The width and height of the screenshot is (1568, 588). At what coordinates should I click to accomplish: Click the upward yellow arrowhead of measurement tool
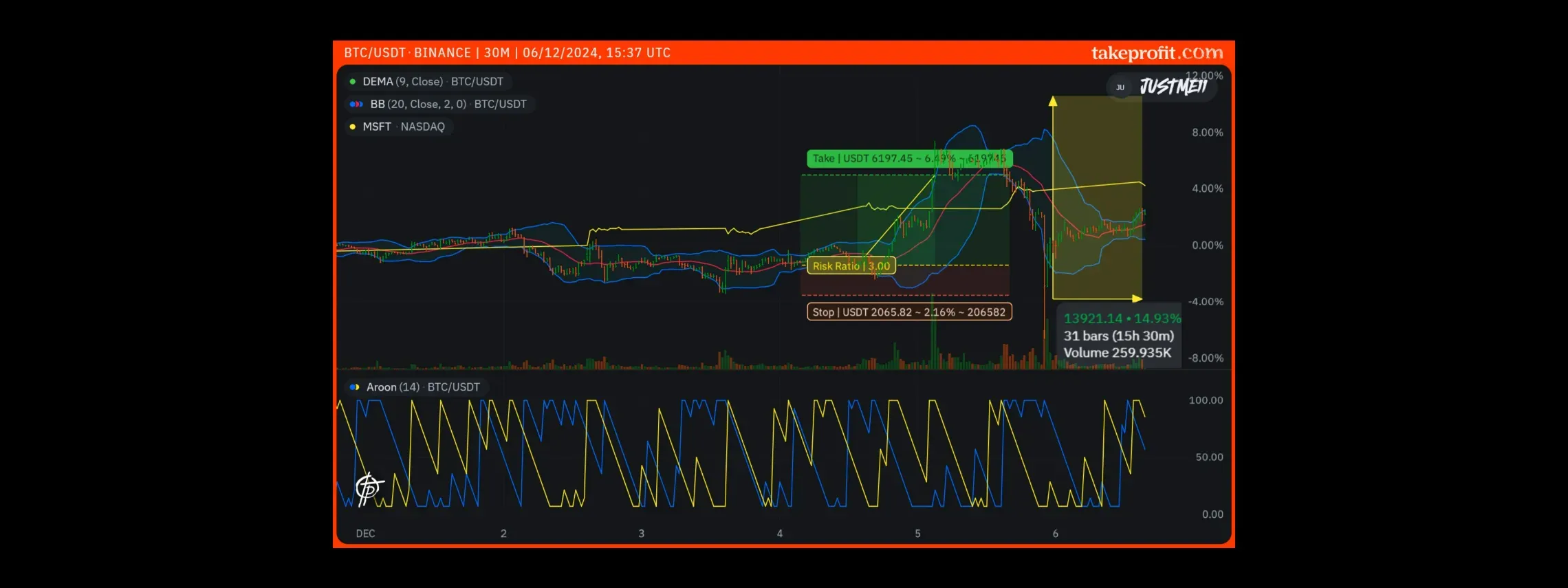1053,101
